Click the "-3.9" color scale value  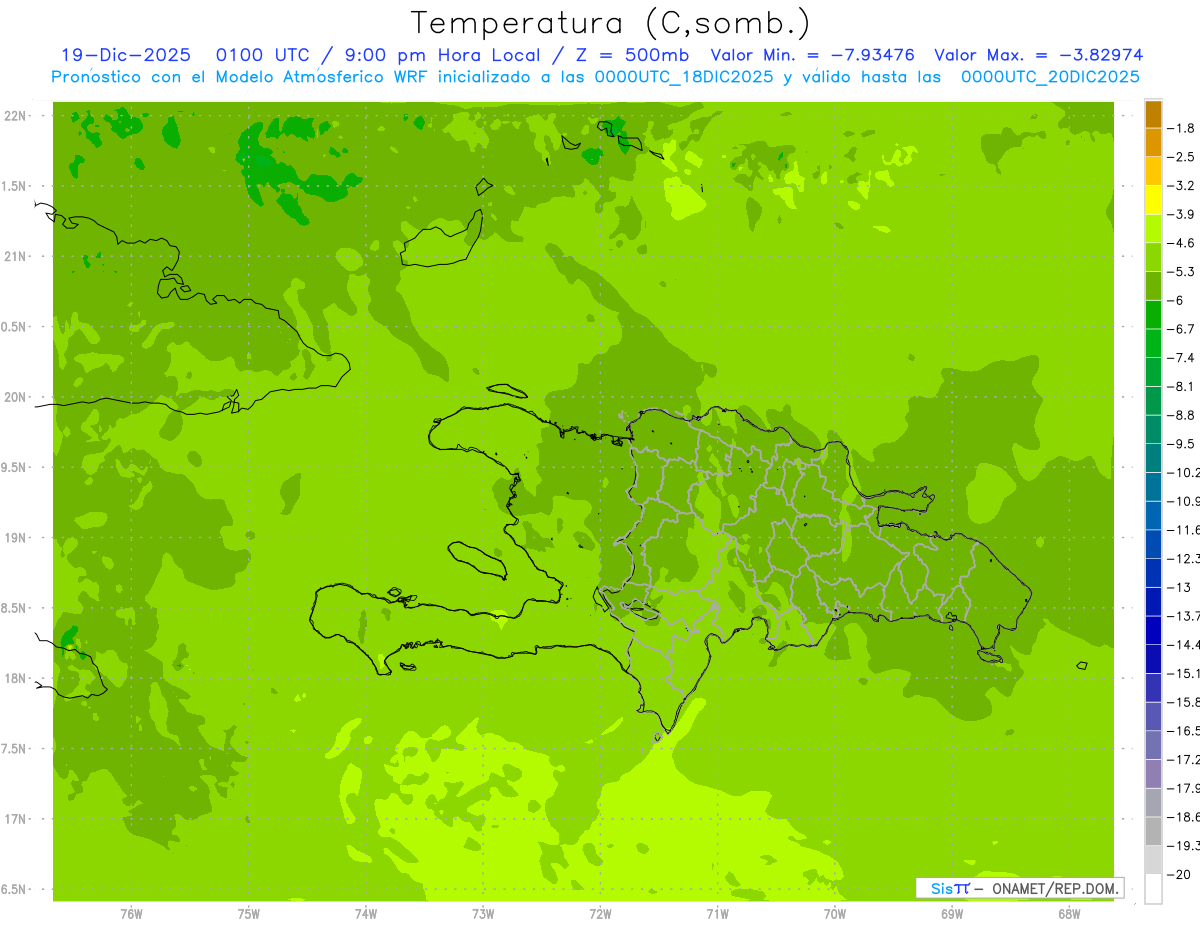point(1181,214)
